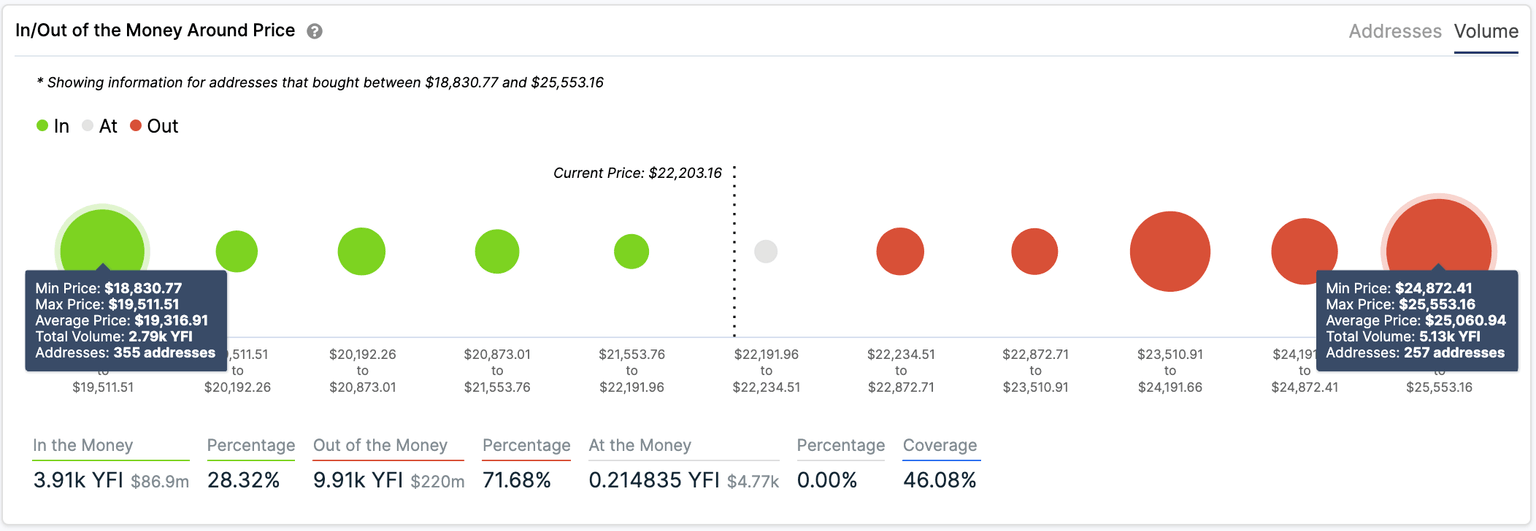This screenshot has height=531, width=1536.
Task: Click the Coverage label
Action: click(940, 446)
